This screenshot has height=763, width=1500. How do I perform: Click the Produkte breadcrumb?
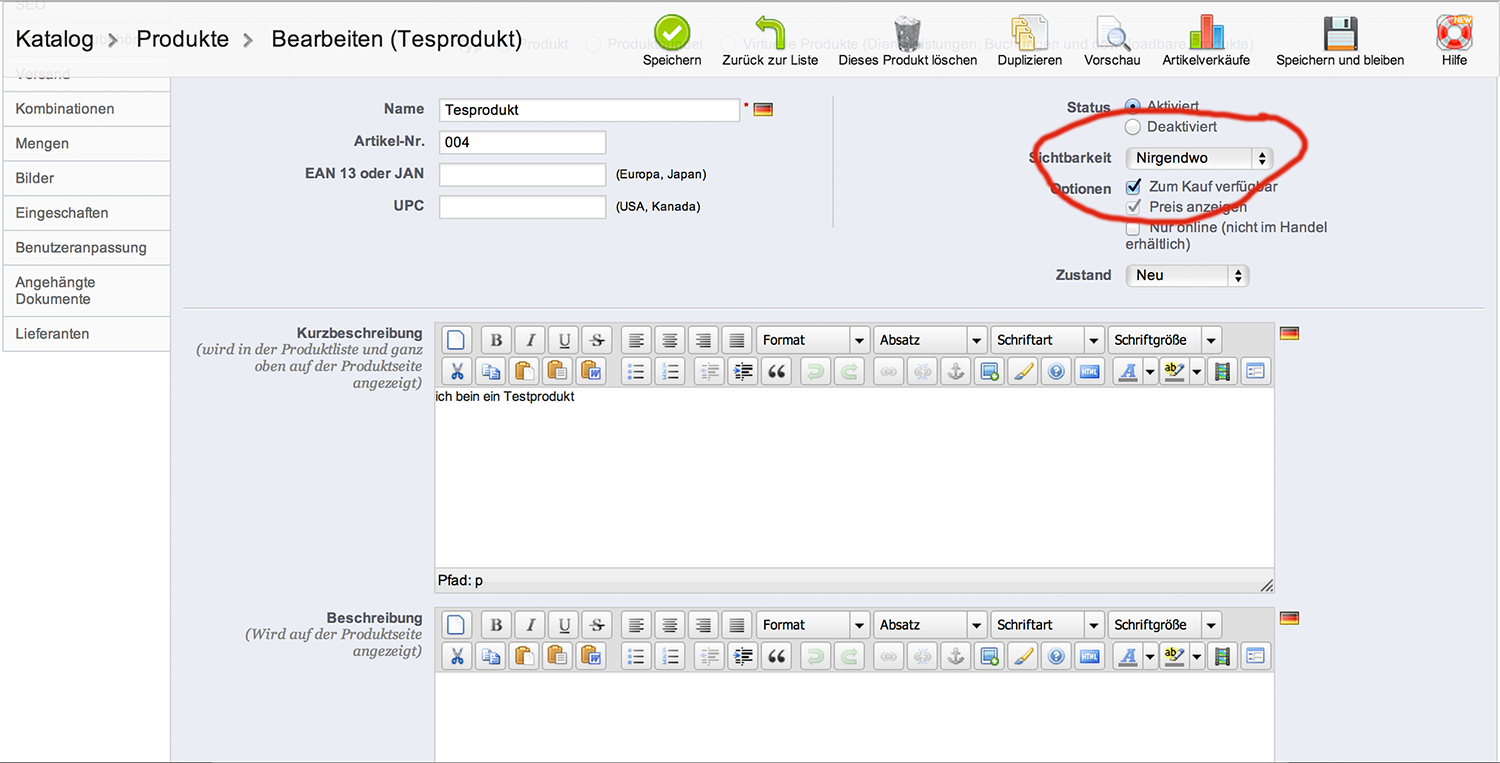point(182,40)
